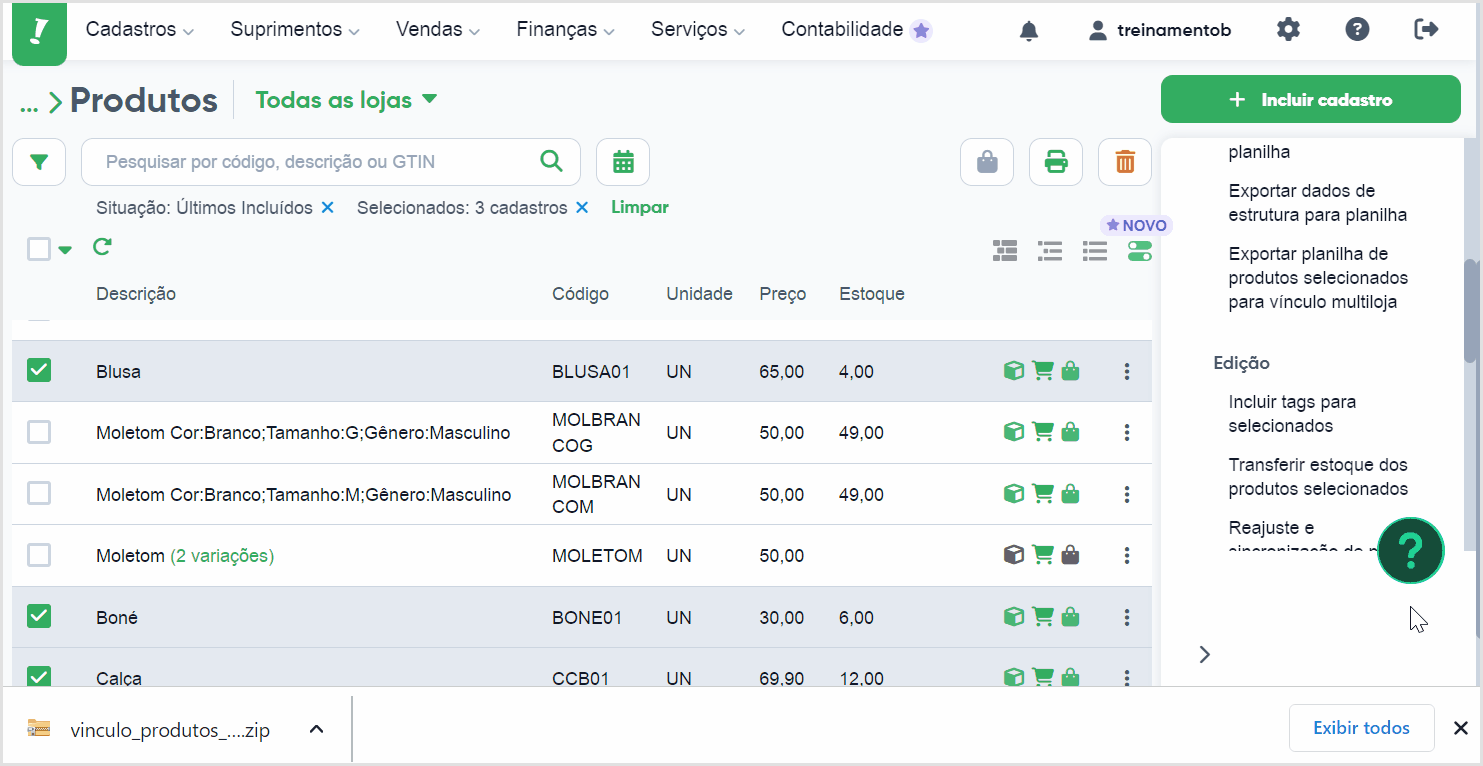Remove the Situação: Últimos Incluídos filter
The image size is (1483, 766).
[327, 208]
